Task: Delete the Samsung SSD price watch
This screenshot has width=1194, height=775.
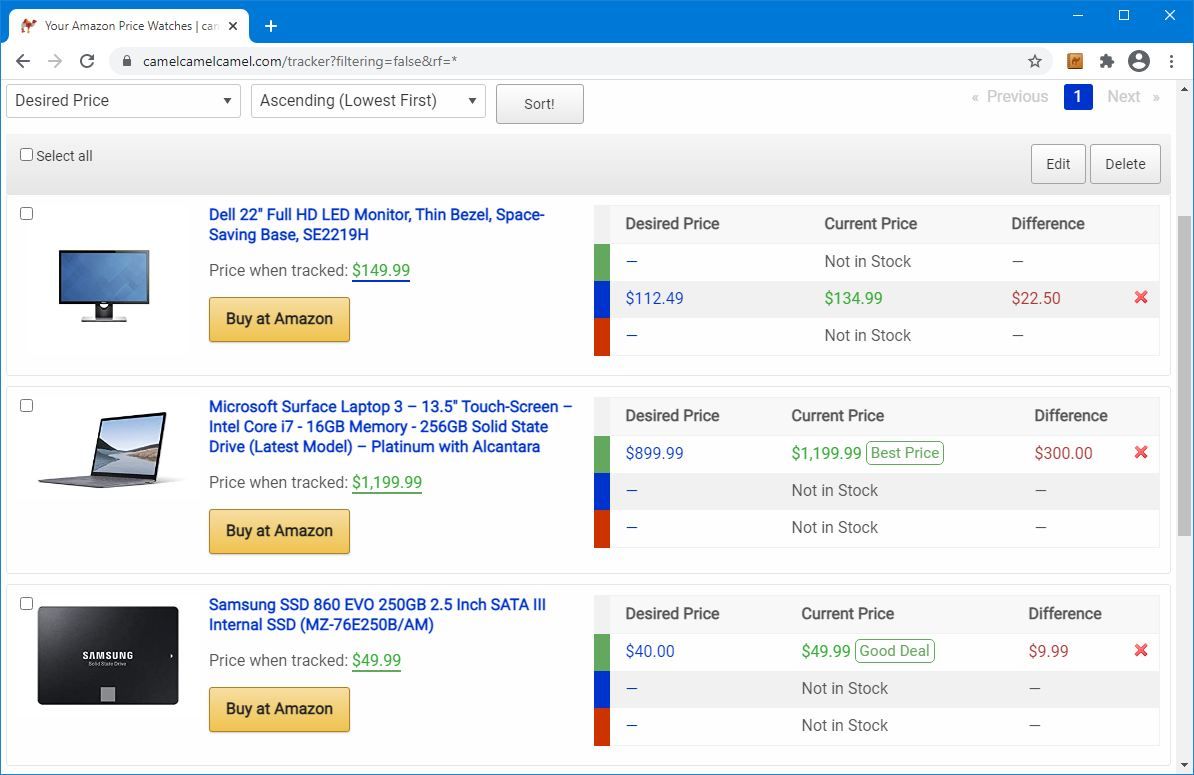Action: 1140,650
